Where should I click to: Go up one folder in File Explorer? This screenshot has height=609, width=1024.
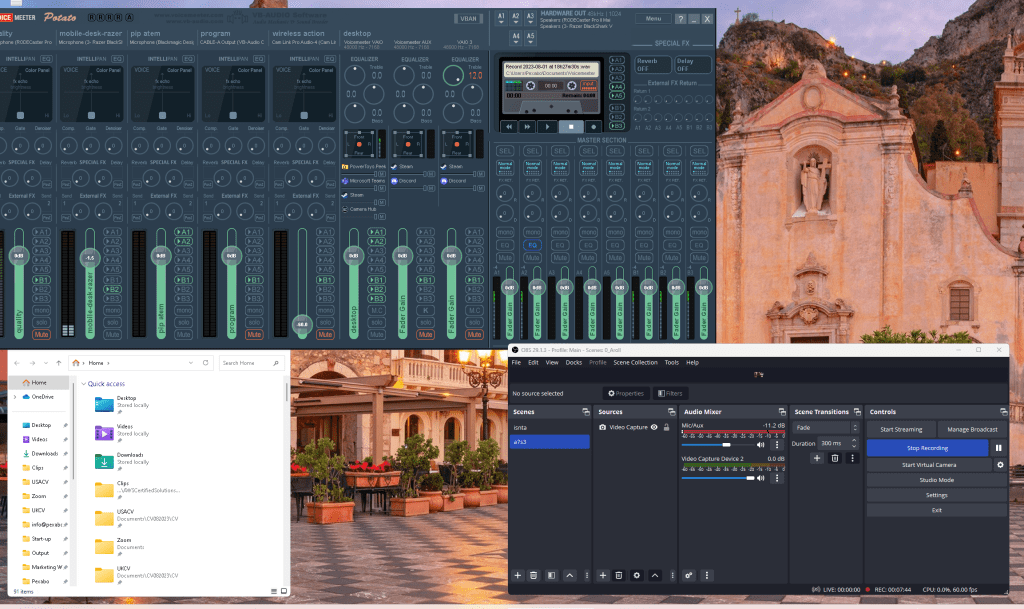59,362
